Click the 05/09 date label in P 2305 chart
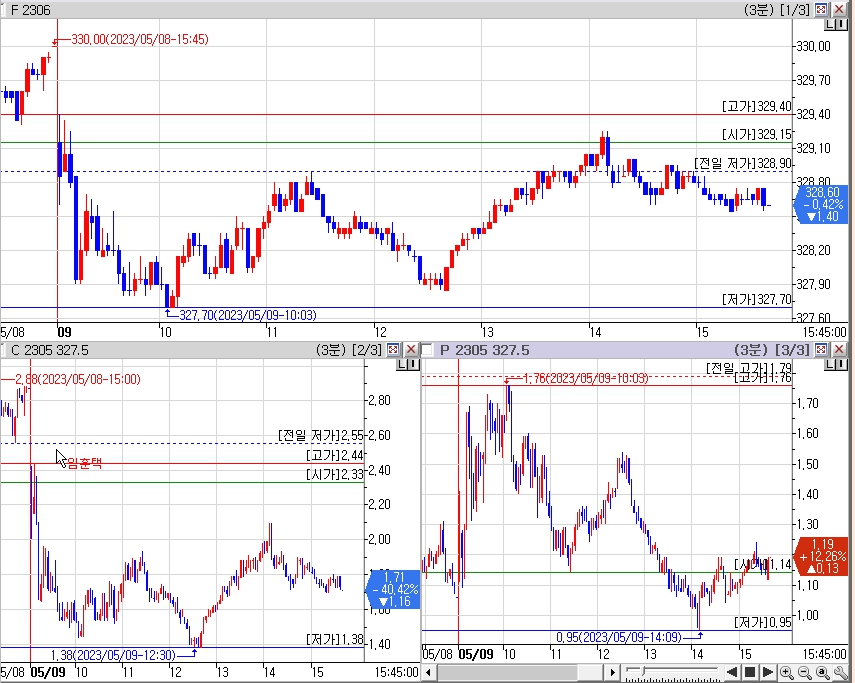 [475, 654]
